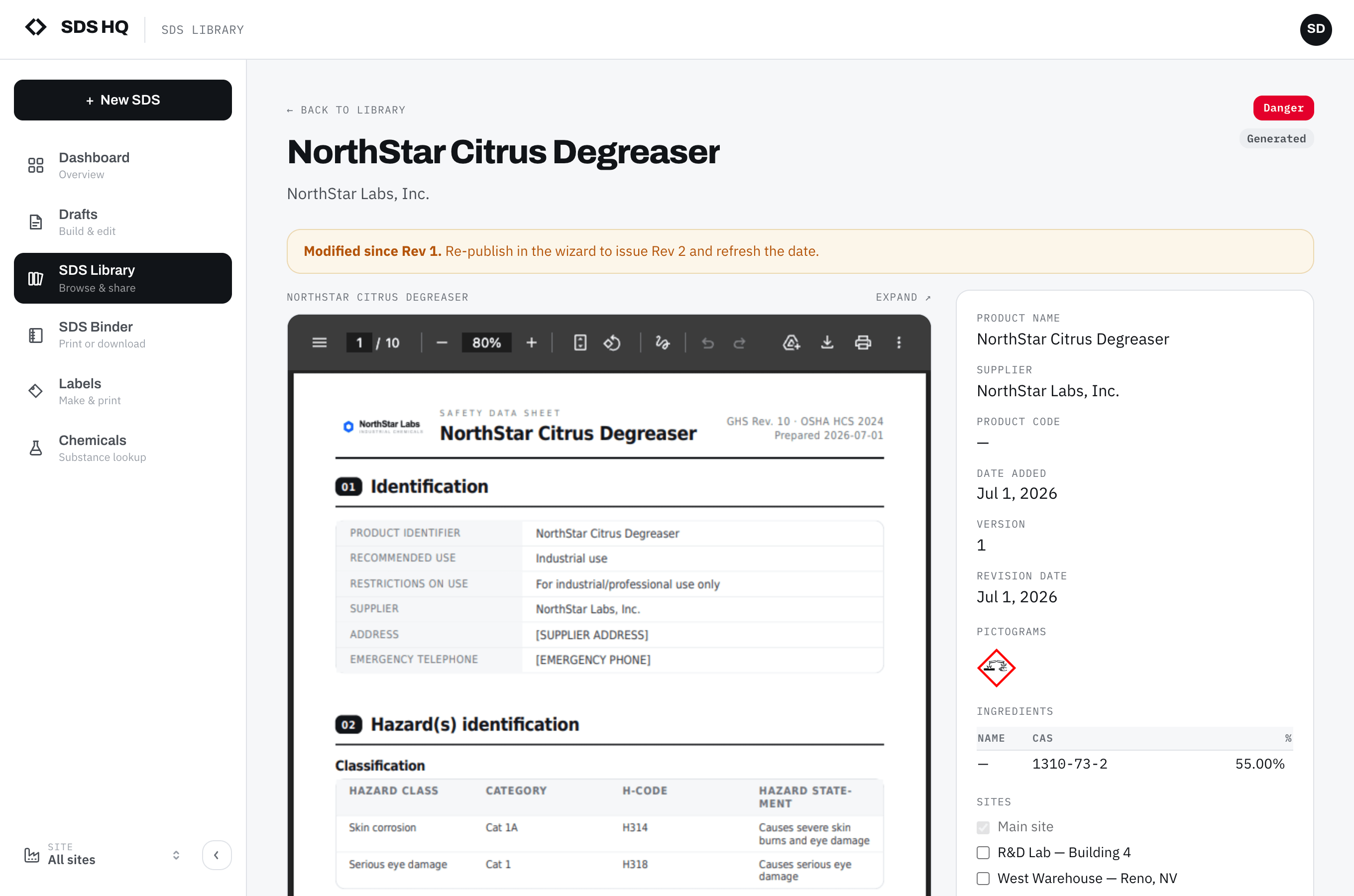This screenshot has height=896, width=1354.
Task: Toggle the Main site checkbox
Action: click(x=983, y=827)
